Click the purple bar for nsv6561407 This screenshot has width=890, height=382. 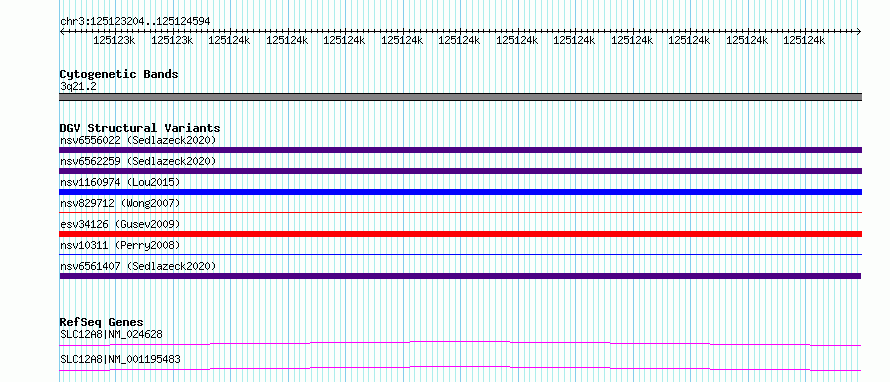460,276
